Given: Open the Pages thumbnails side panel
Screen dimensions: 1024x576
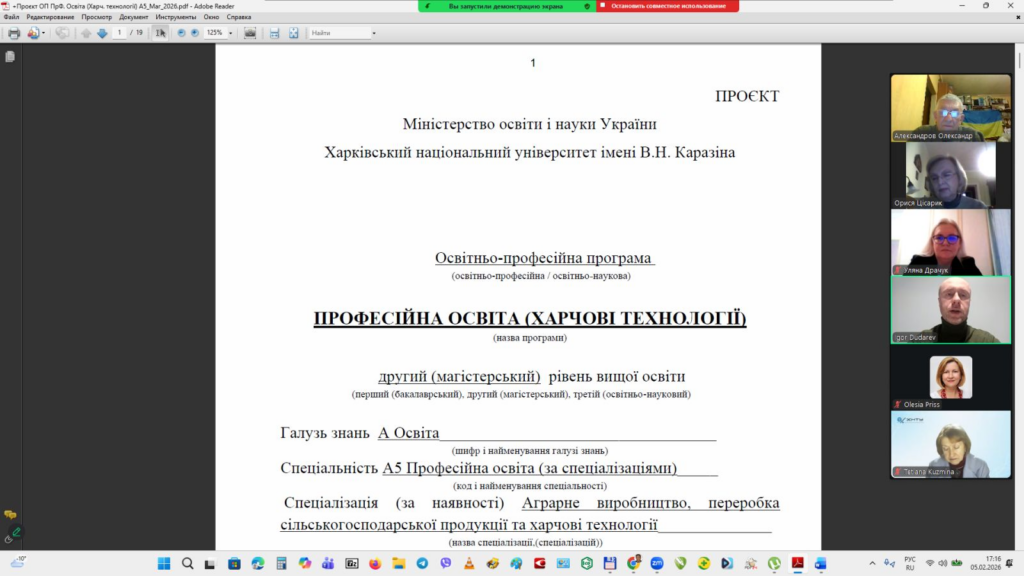Looking at the screenshot, I should [x=10, y=57].
